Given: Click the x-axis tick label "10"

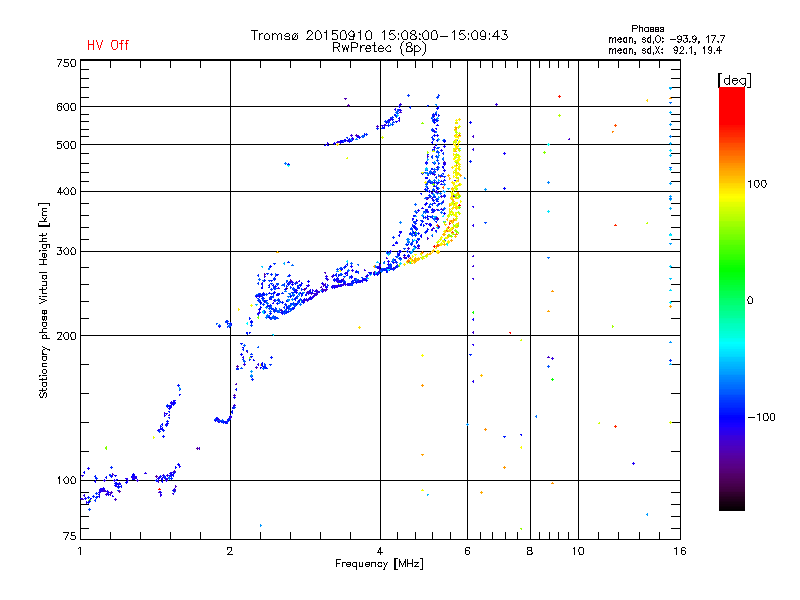Looking at the screenshot, I should [x=578, y=551].
